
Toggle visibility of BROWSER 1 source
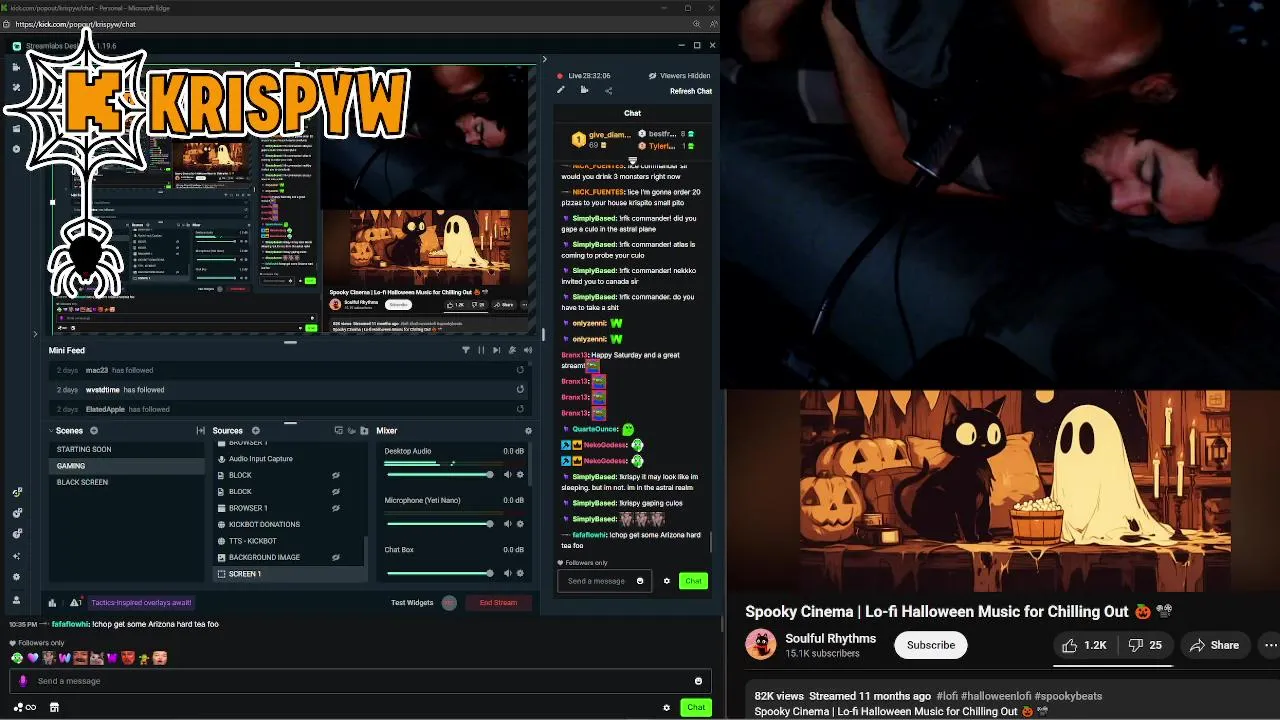[336, 508]
